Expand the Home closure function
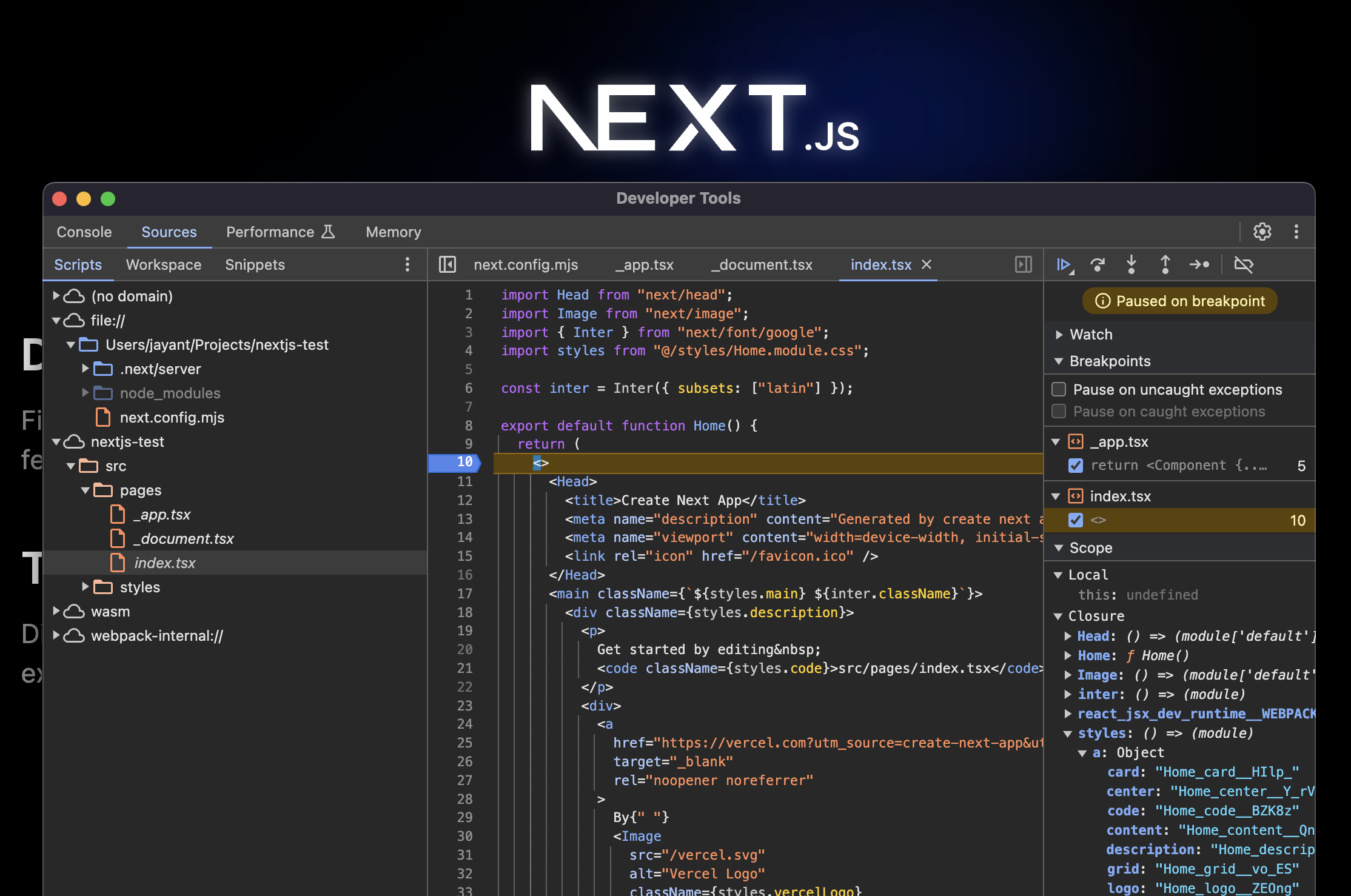1351x896 pixels. [1068, 655]
